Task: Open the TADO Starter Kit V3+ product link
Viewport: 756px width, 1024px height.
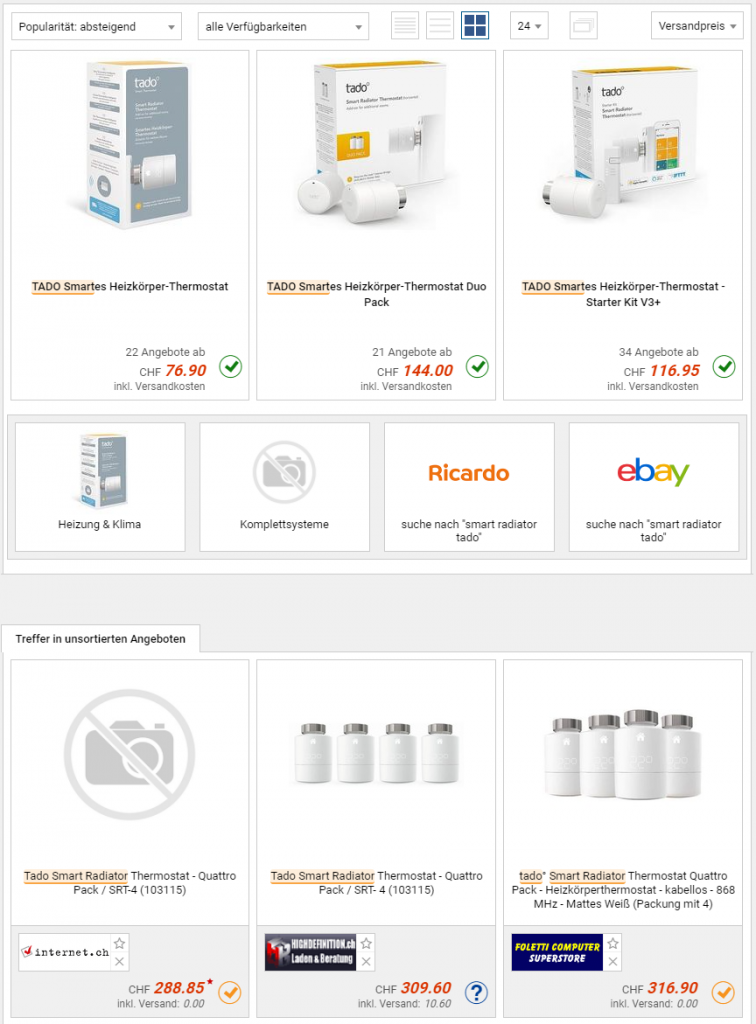Action: (x=623, y=294)
